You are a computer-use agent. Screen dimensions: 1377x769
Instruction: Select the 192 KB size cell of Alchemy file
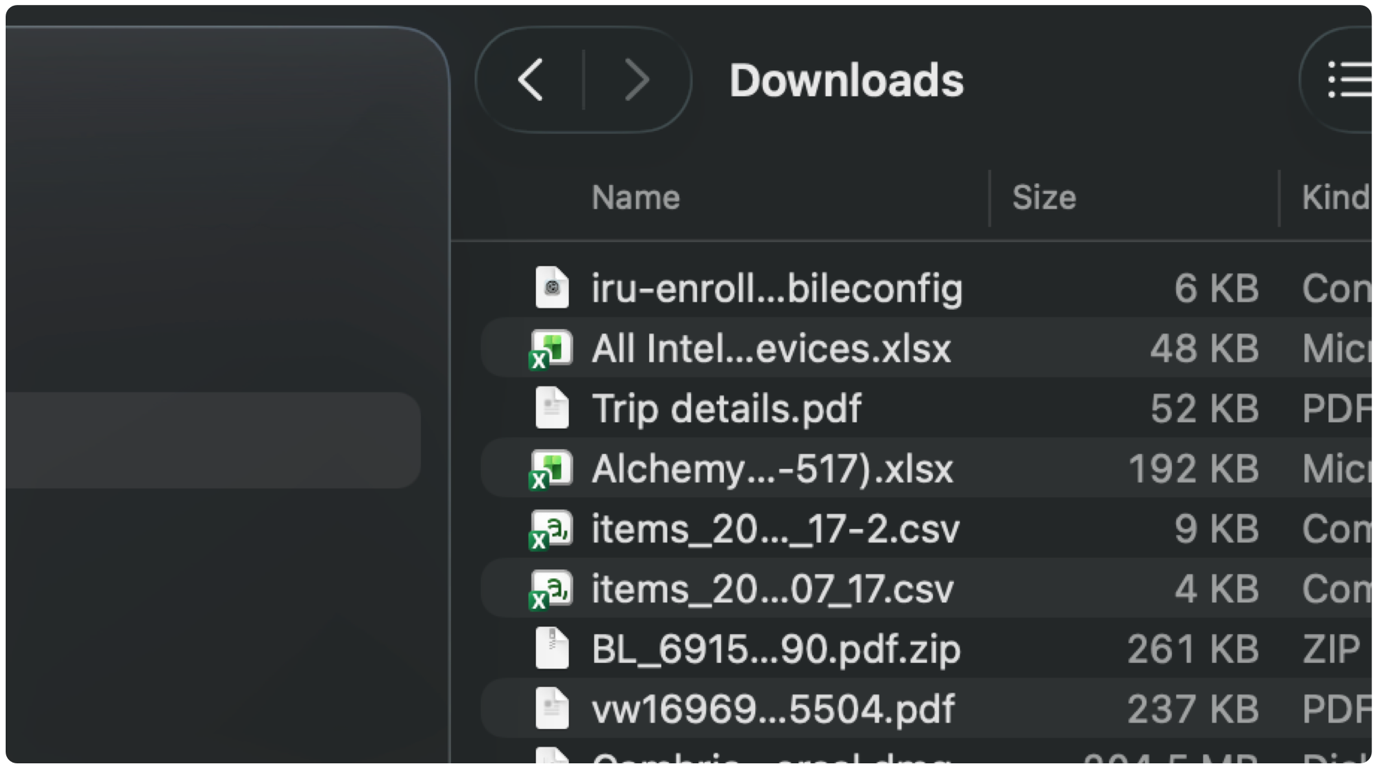point(1193,469)
